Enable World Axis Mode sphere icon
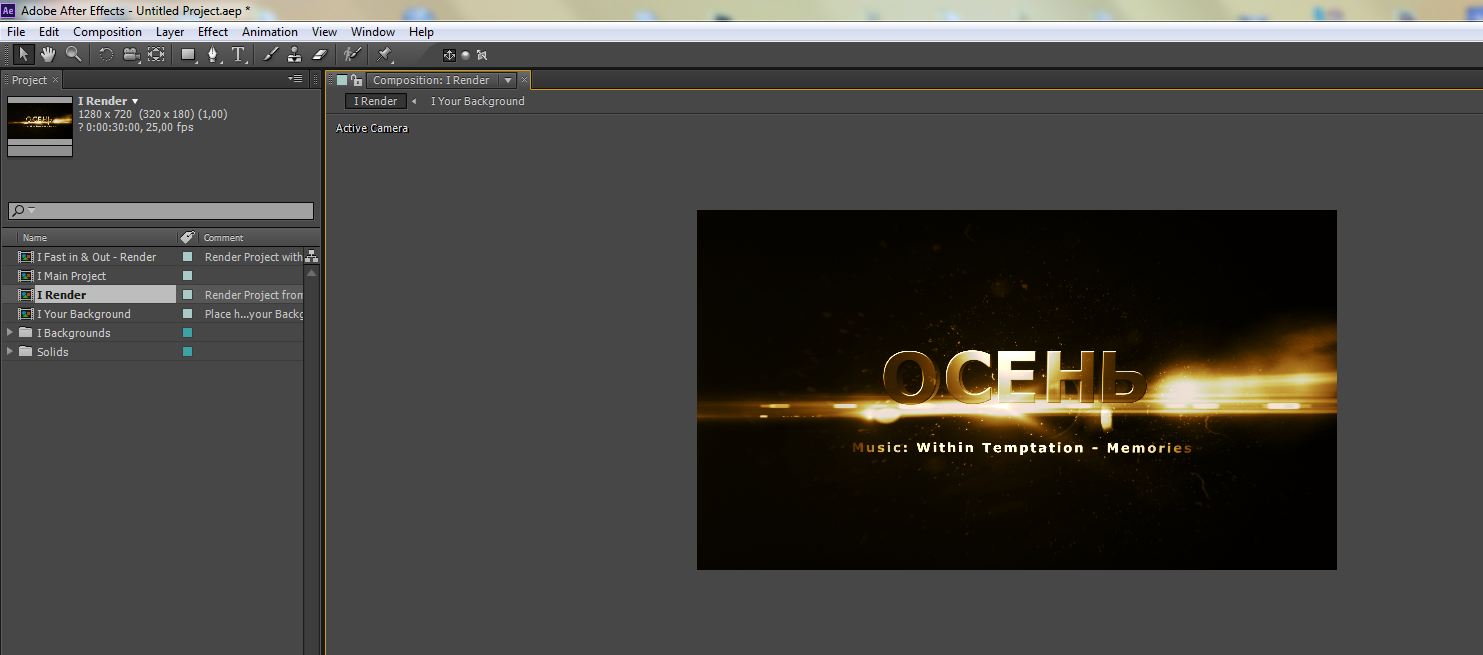 pyautogui.click(x=465, y=55)
